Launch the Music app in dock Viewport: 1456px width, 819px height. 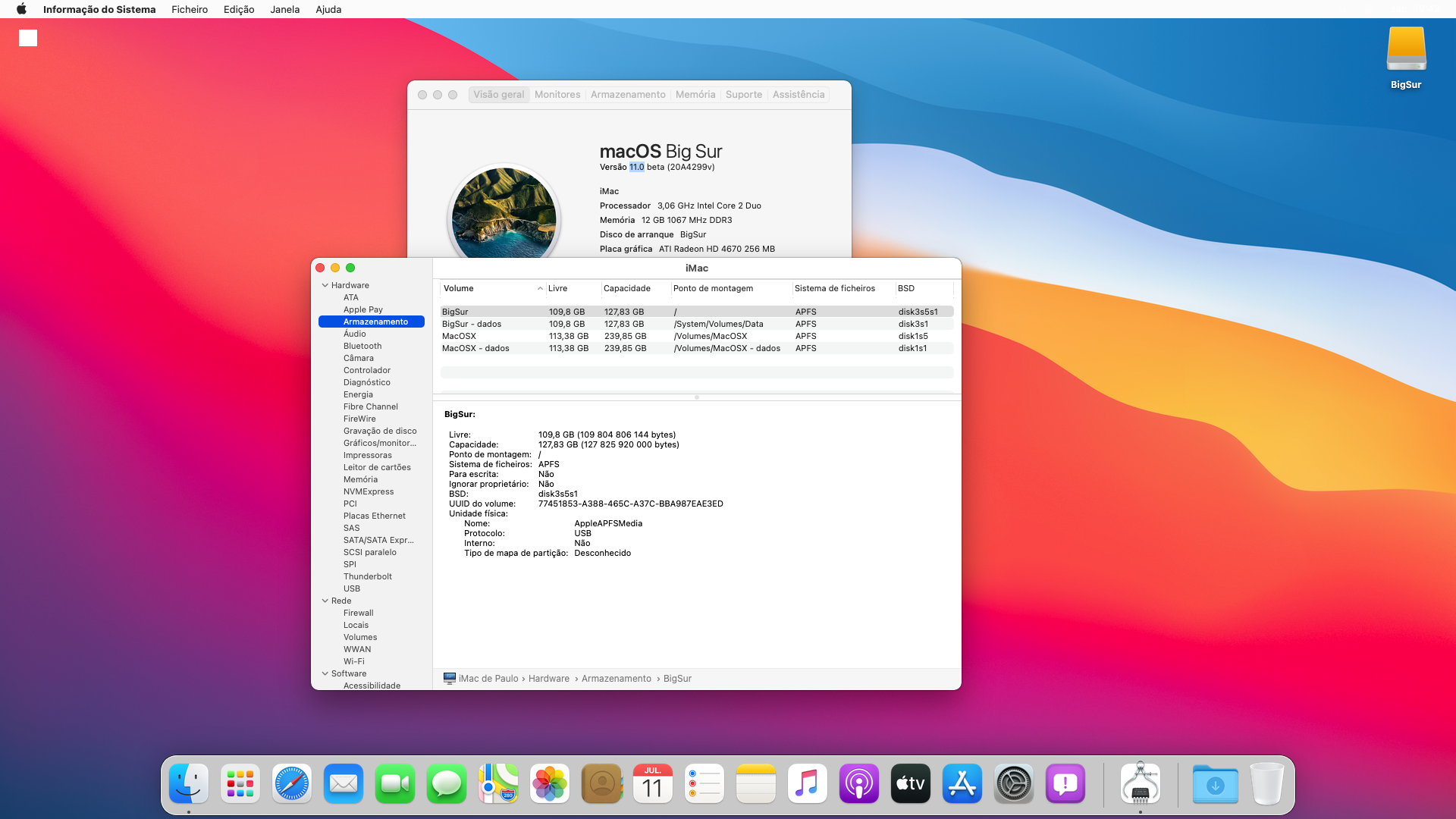[808, 784]
